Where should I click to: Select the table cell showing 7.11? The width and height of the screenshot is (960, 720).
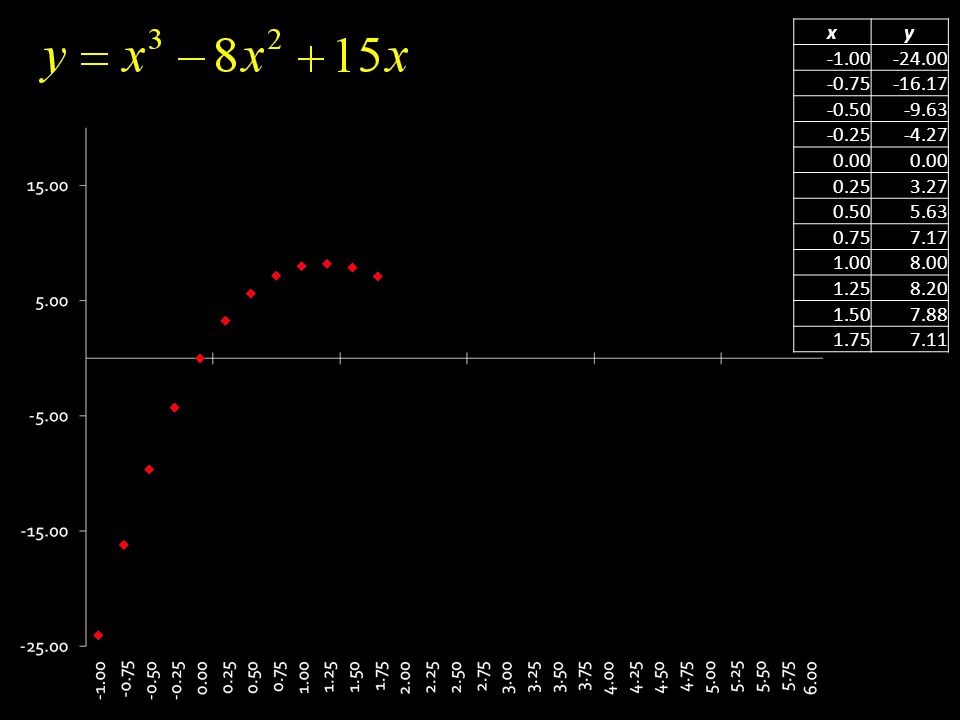(x=910, y=339)
